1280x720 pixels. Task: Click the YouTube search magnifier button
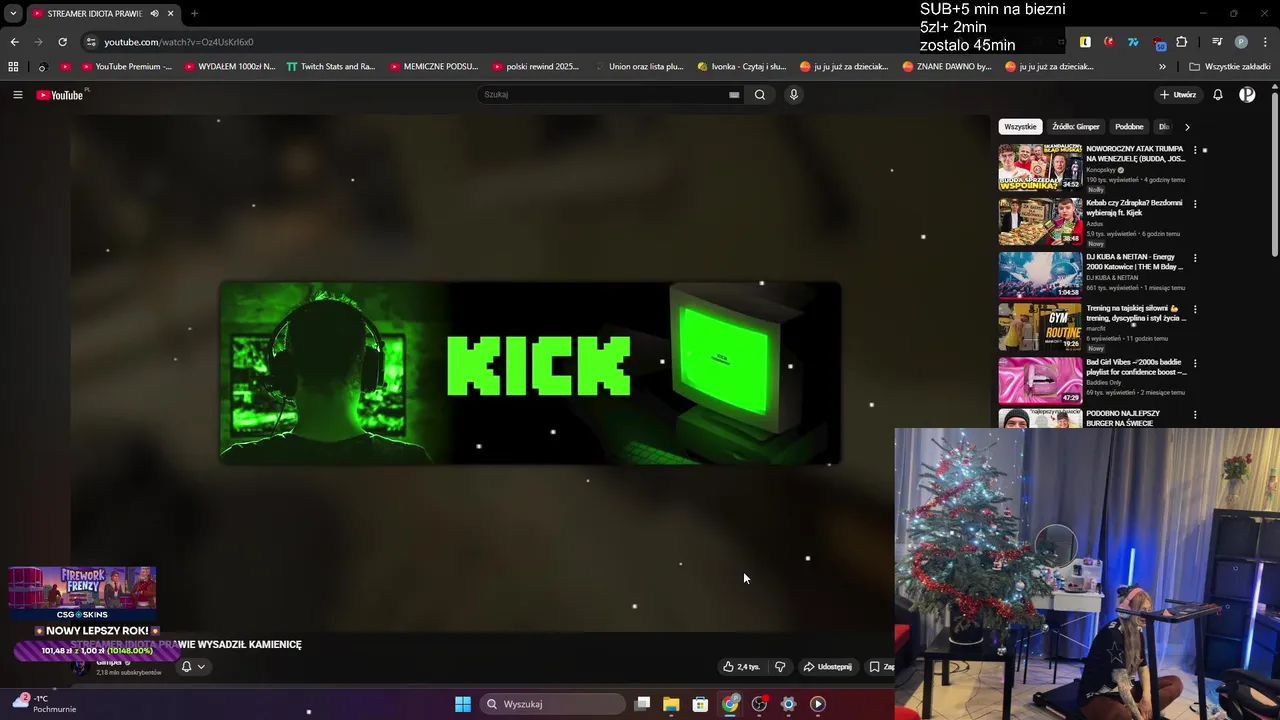pyautogui.click(x=760, y=95)
